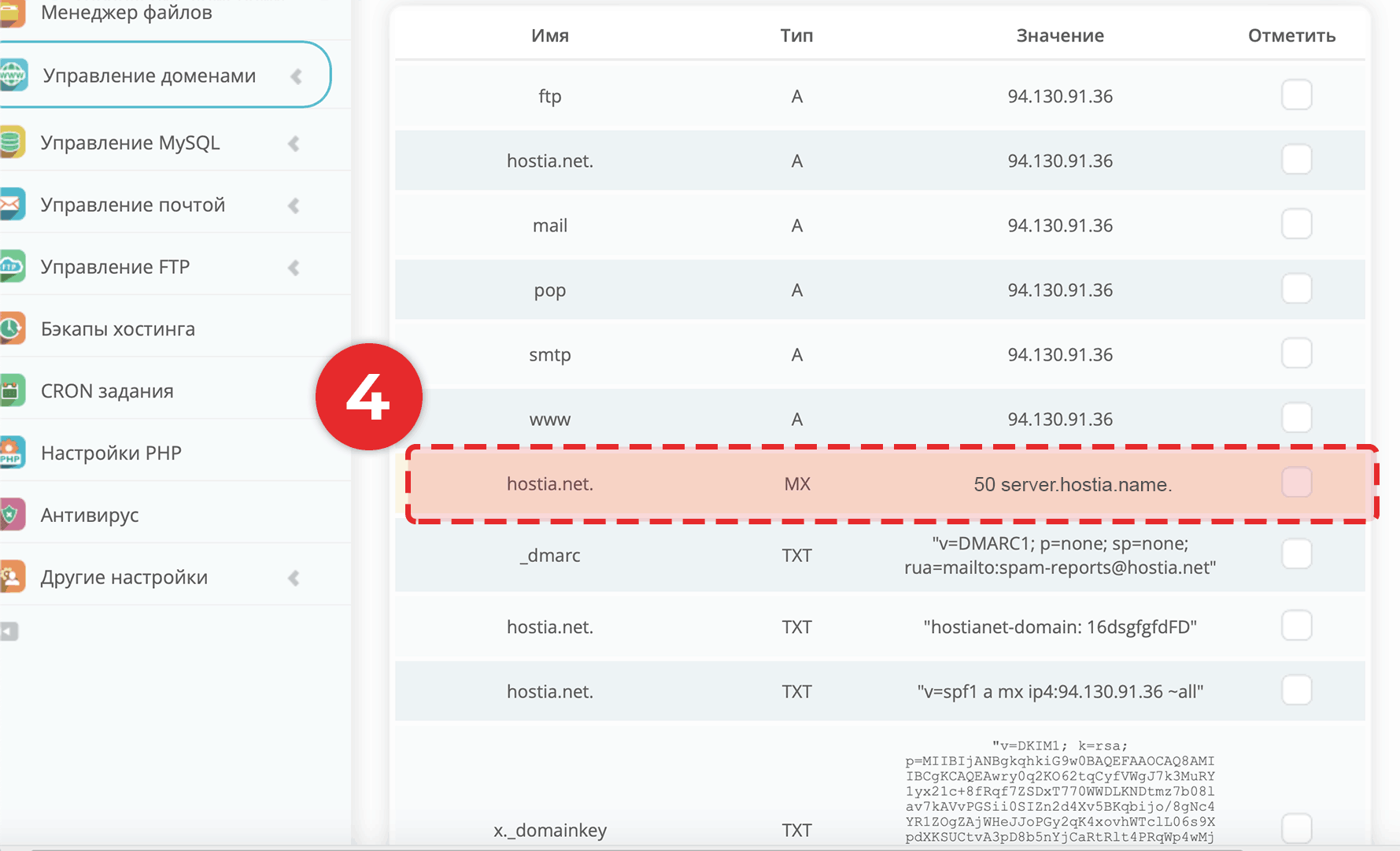Viewport: 1400px width, 851px height.
Task: Click the mail record name
Action: pyautogui.click(x=550, y=226)
